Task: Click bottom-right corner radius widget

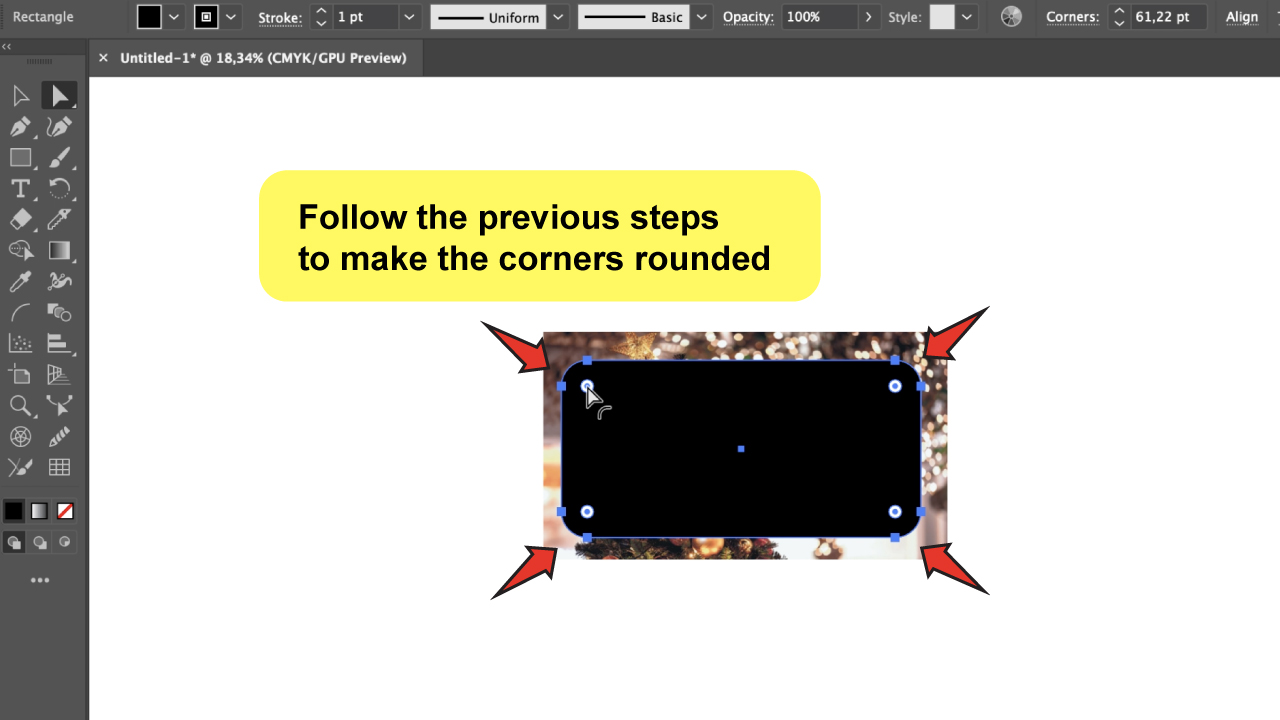Action: coord(895,512)
